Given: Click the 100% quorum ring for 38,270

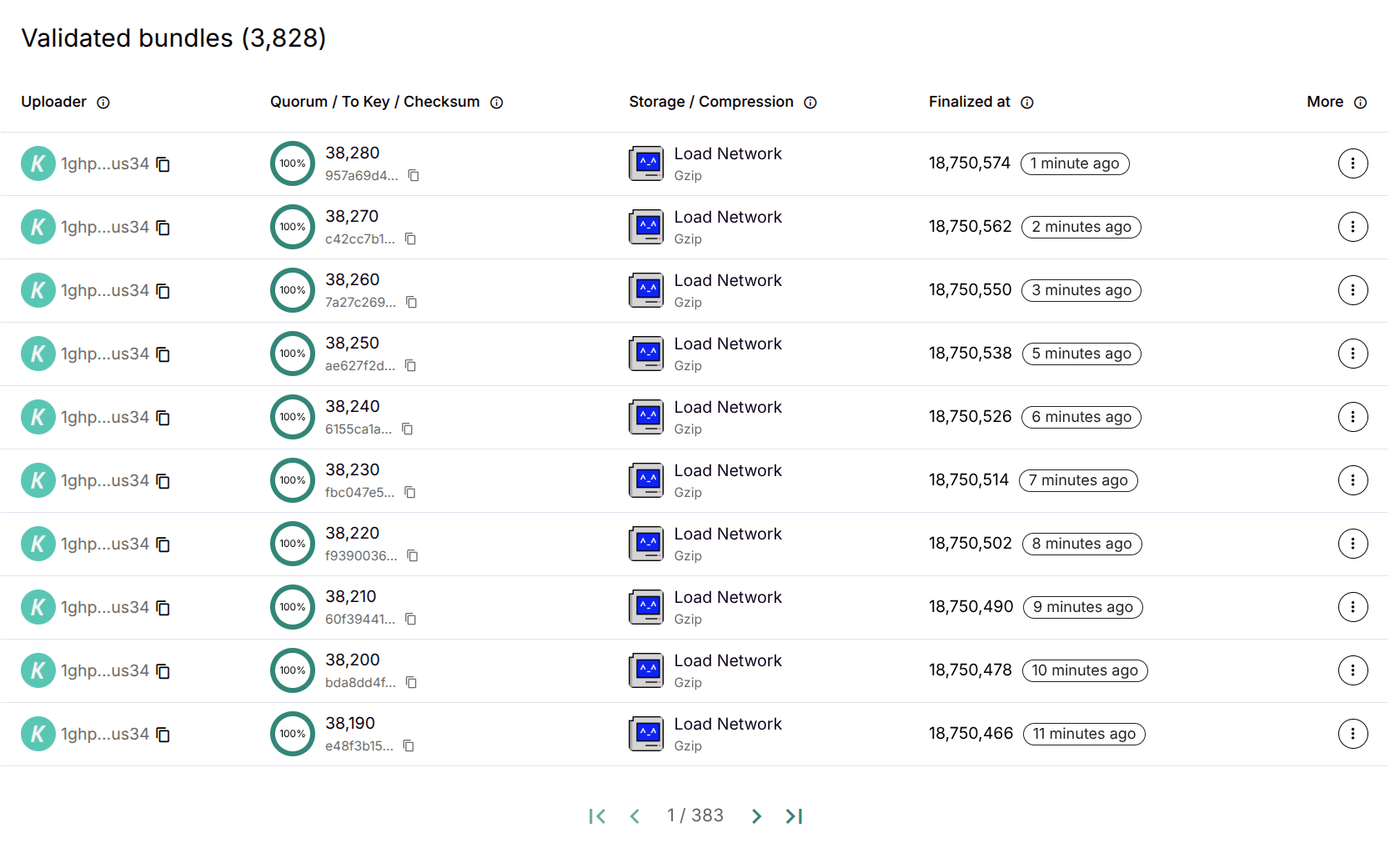Looking at the screenshot, I should (293, 227).
